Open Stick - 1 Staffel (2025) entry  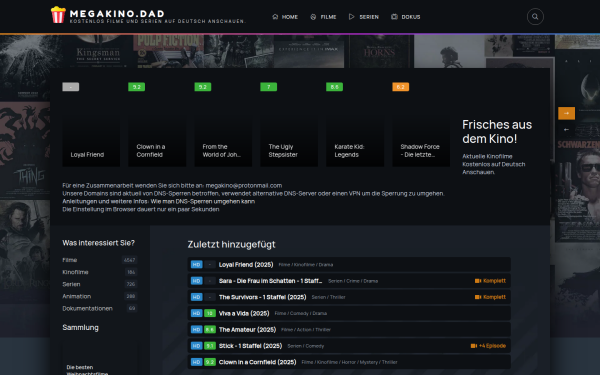coord(349,346)
